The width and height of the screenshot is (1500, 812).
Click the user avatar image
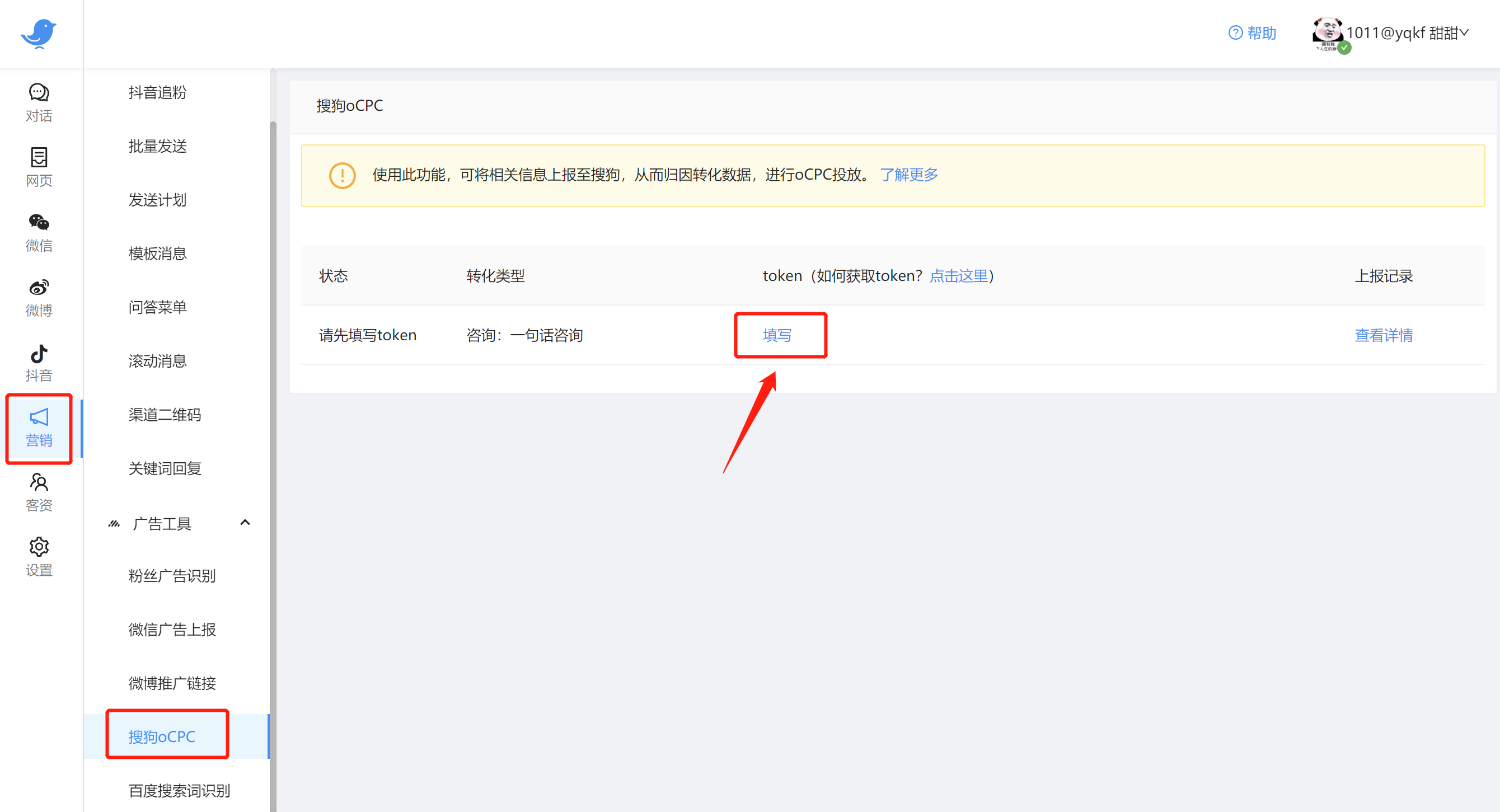[x=1327, y=32]
